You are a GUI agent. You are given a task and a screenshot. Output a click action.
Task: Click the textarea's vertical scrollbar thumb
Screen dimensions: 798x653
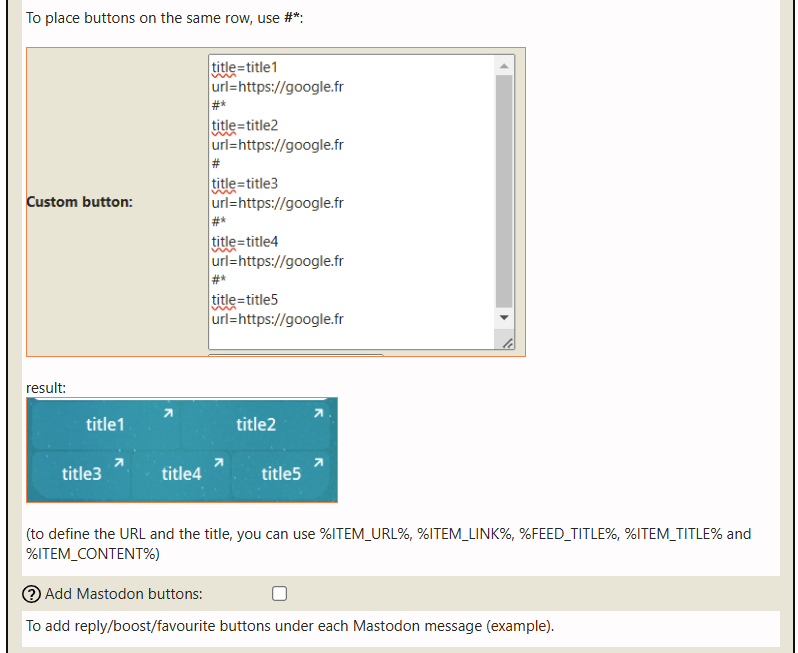click(x=504, y=190)
